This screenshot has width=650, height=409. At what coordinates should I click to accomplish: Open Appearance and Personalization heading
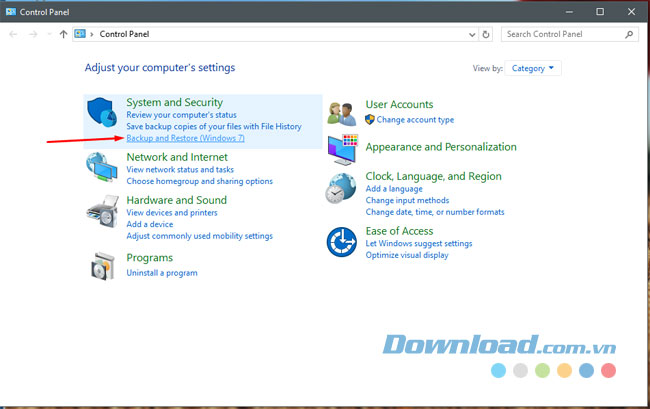441,147
